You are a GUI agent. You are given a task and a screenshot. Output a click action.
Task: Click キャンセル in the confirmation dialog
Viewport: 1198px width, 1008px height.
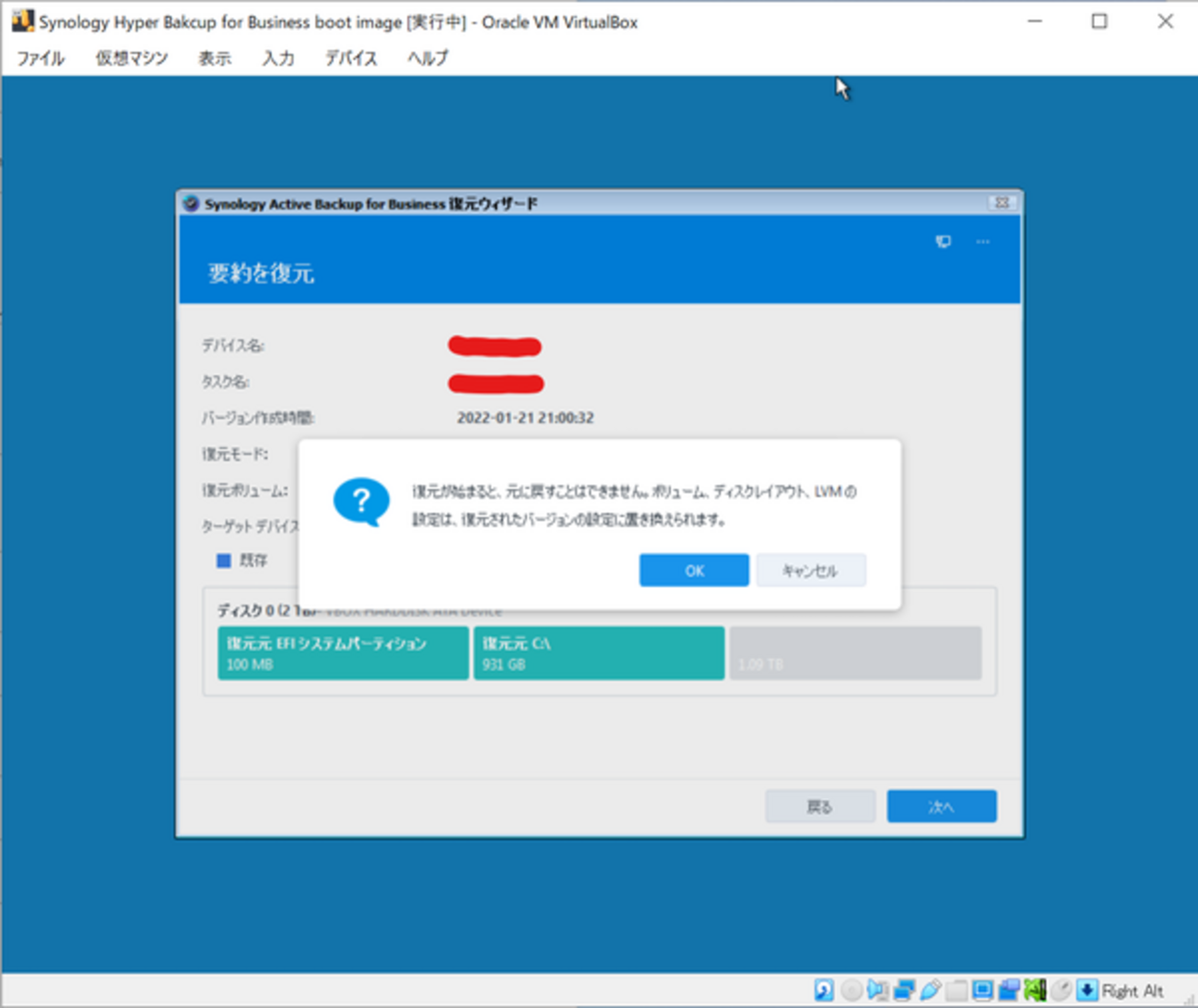810,570
